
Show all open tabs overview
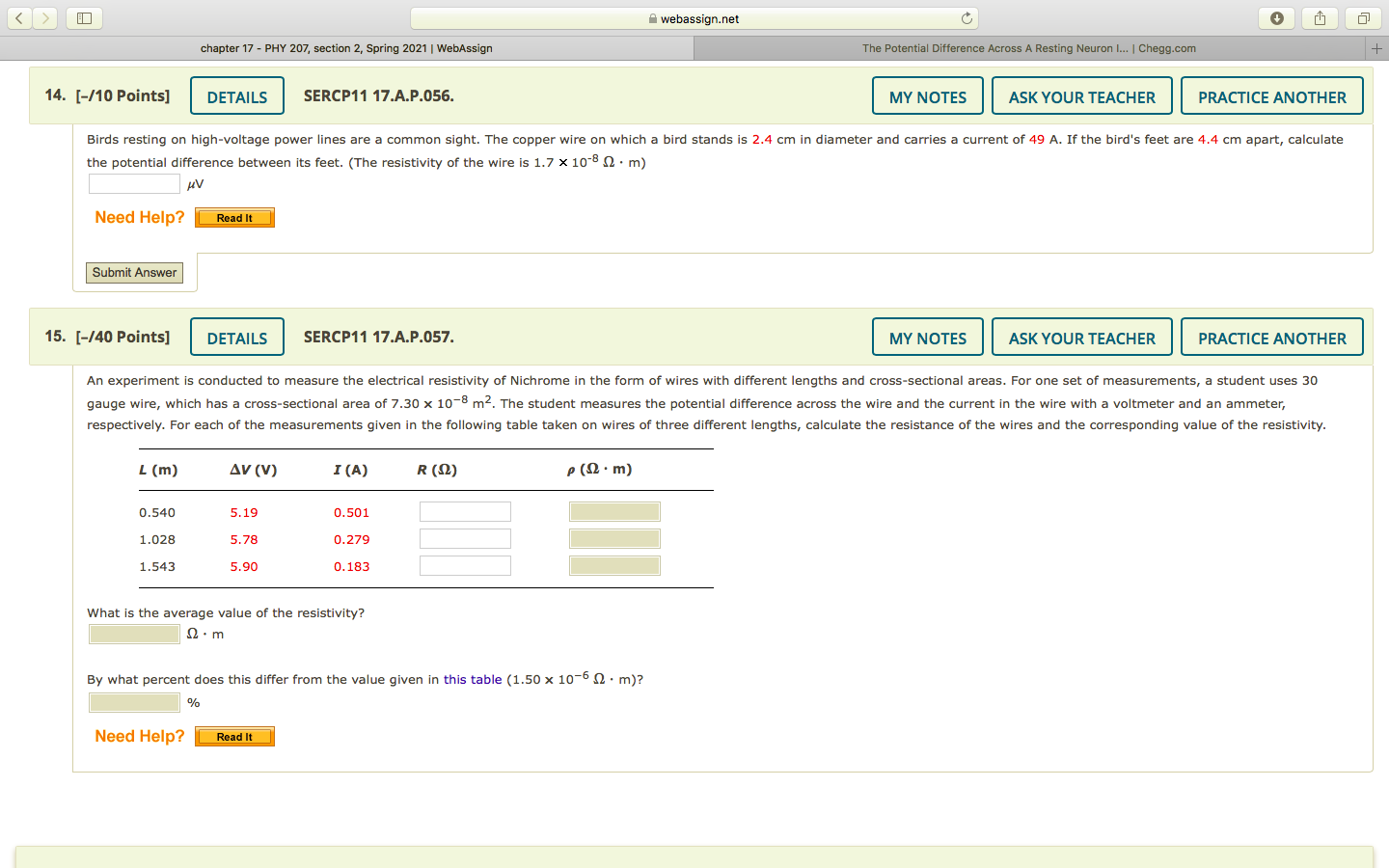1362,17
